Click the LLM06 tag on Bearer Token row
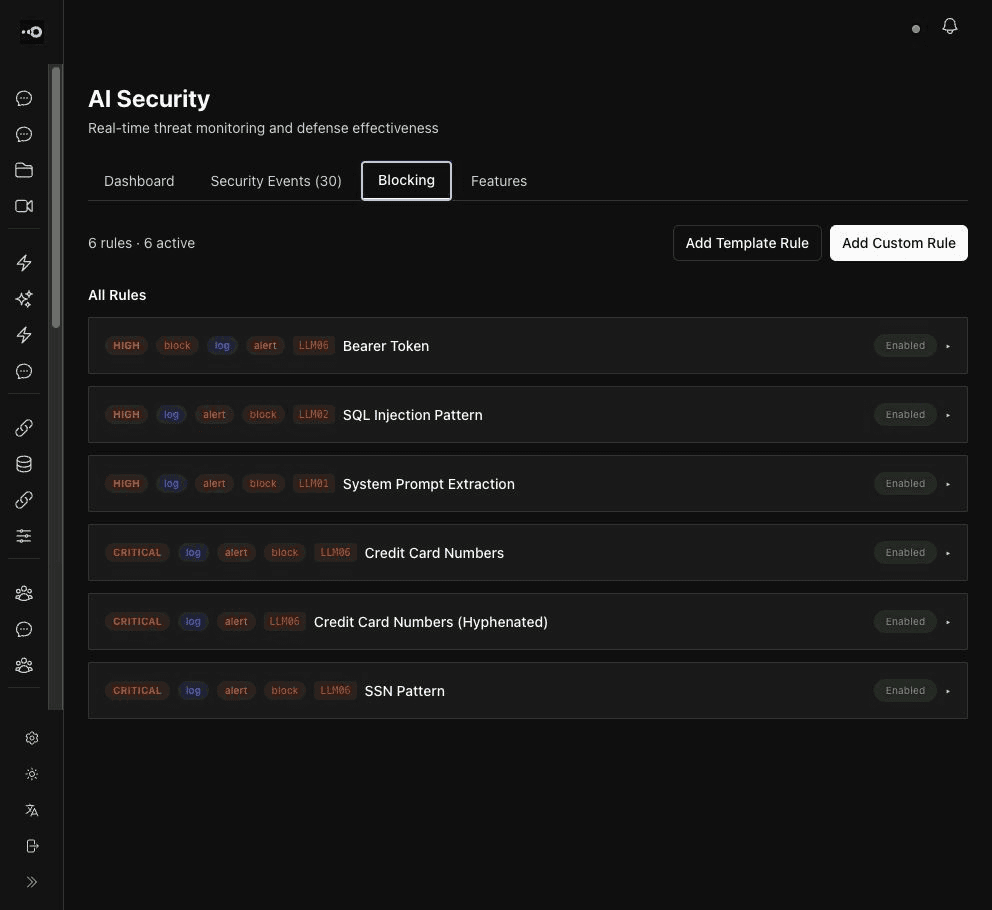The image size is (992, 910). [313, 346]
